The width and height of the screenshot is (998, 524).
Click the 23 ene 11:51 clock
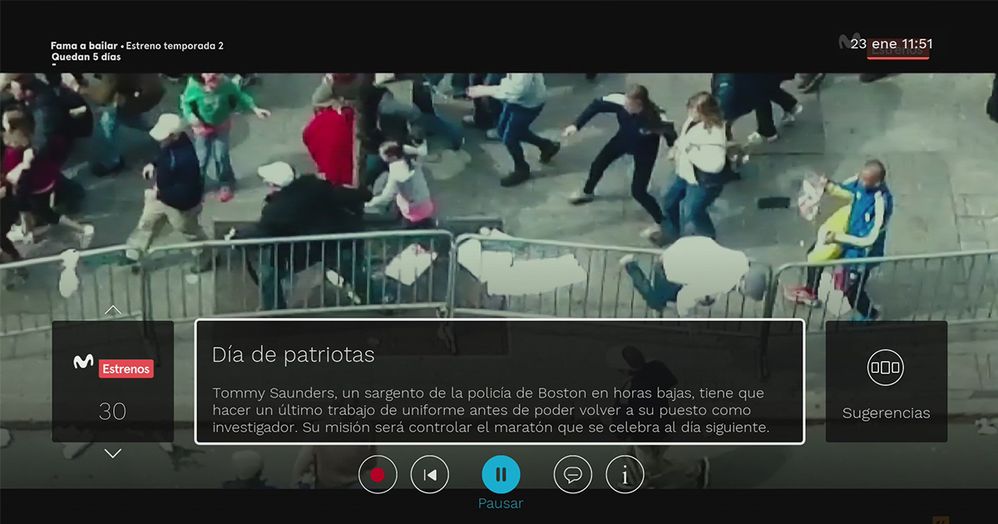click(891, 44)
